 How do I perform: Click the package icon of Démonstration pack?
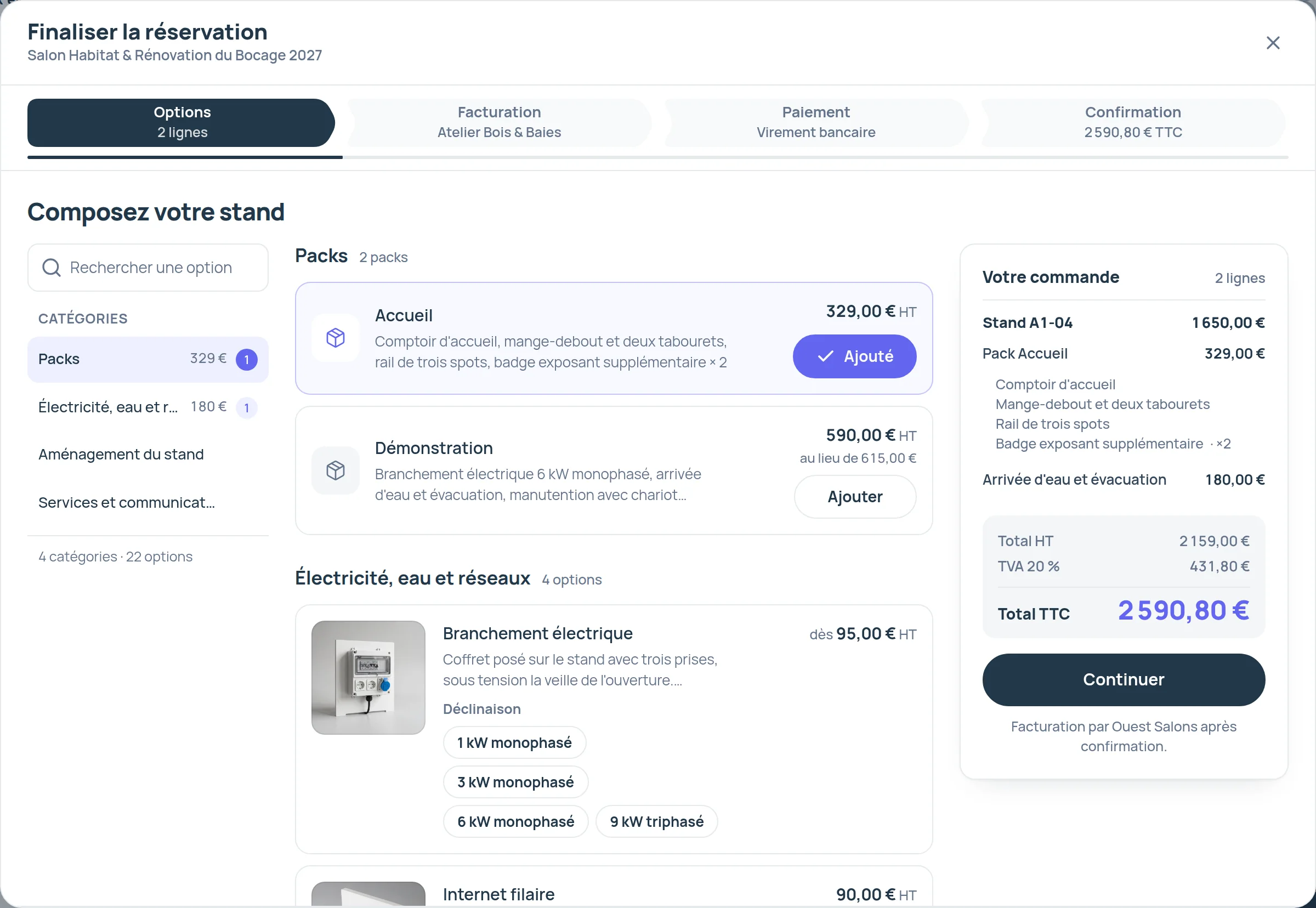335,470
